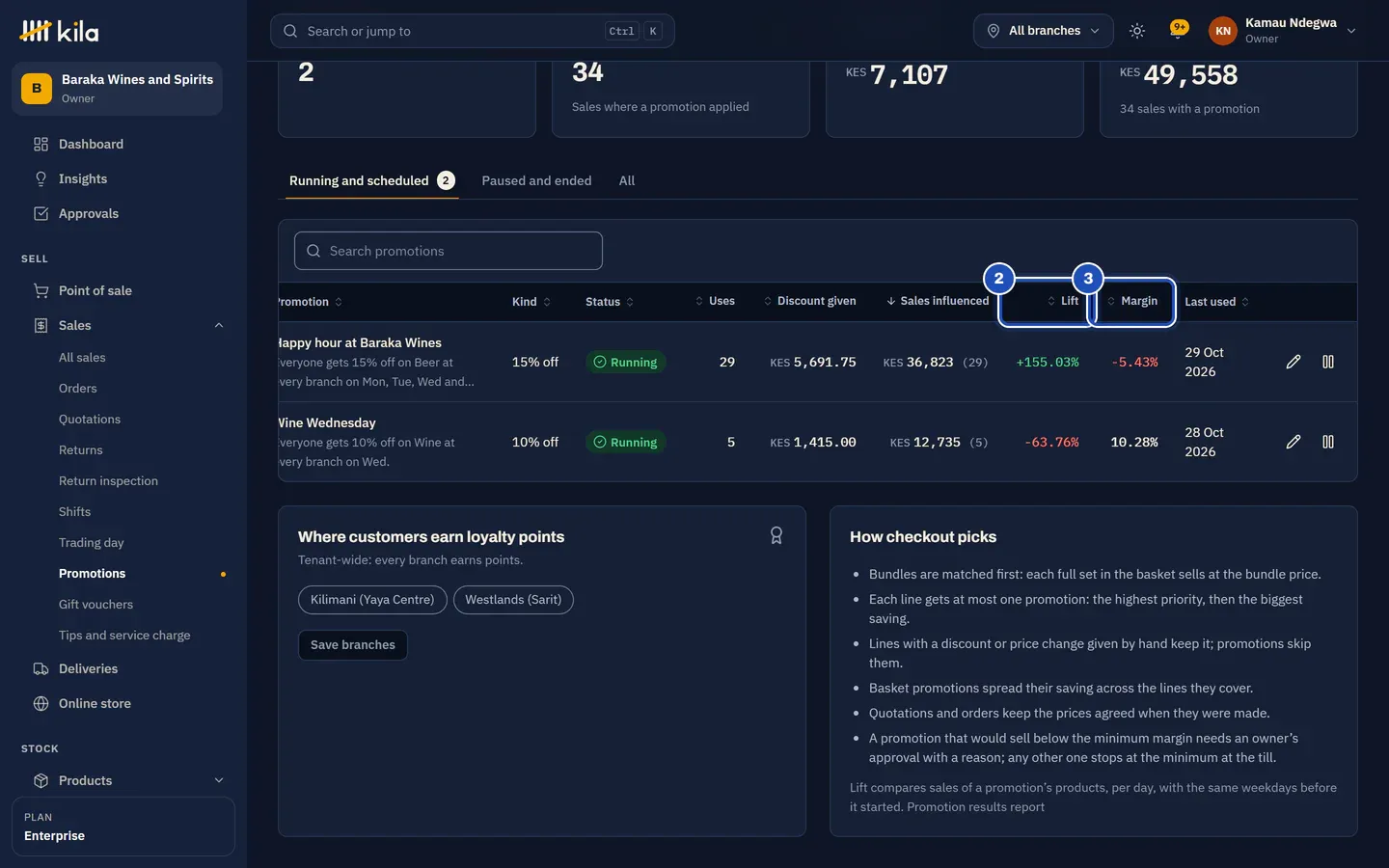Screen dimensions: 1389x868
Task: Open Trading day under Sales
Action: tap(92, 543)
